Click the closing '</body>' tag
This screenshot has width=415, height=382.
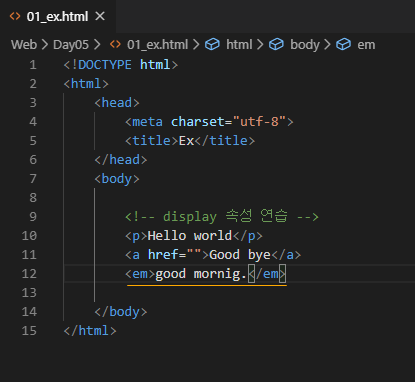coord(121,312)
